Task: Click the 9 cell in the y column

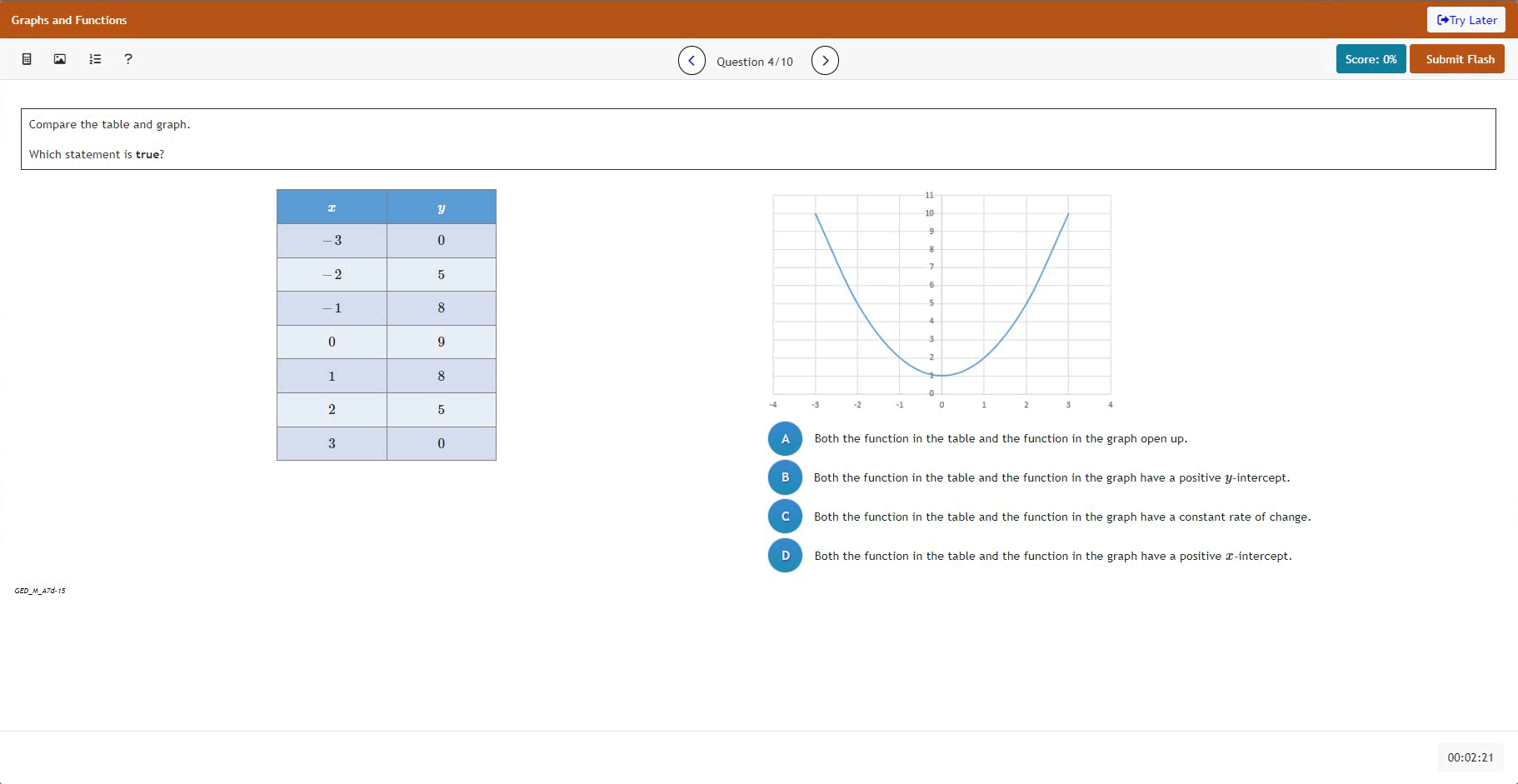Action: 442,342
